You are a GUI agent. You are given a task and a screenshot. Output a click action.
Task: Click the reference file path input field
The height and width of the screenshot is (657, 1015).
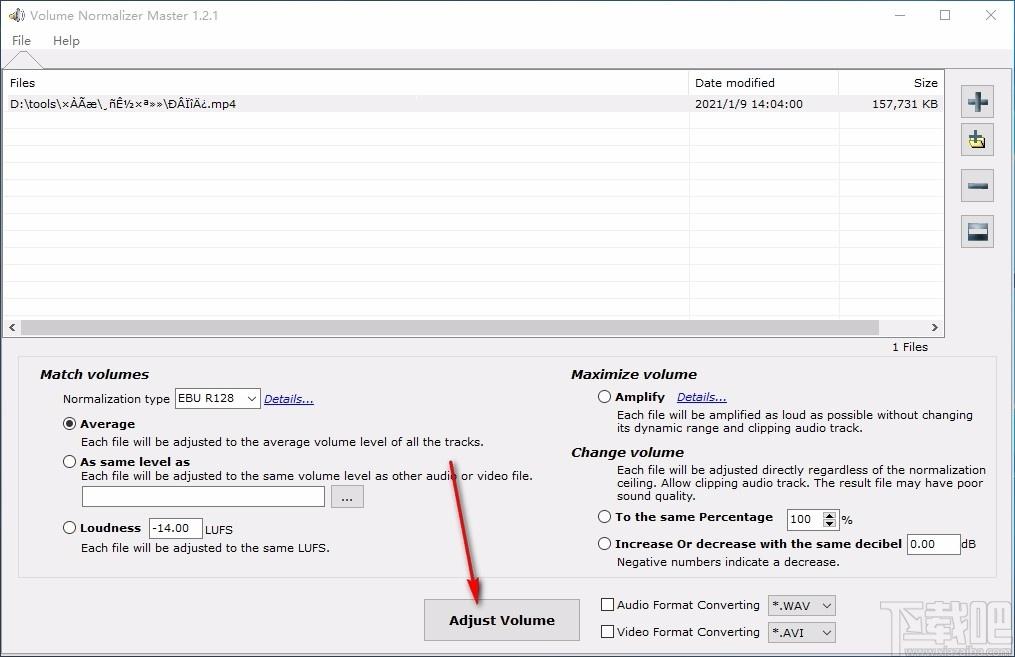[203, 497]
